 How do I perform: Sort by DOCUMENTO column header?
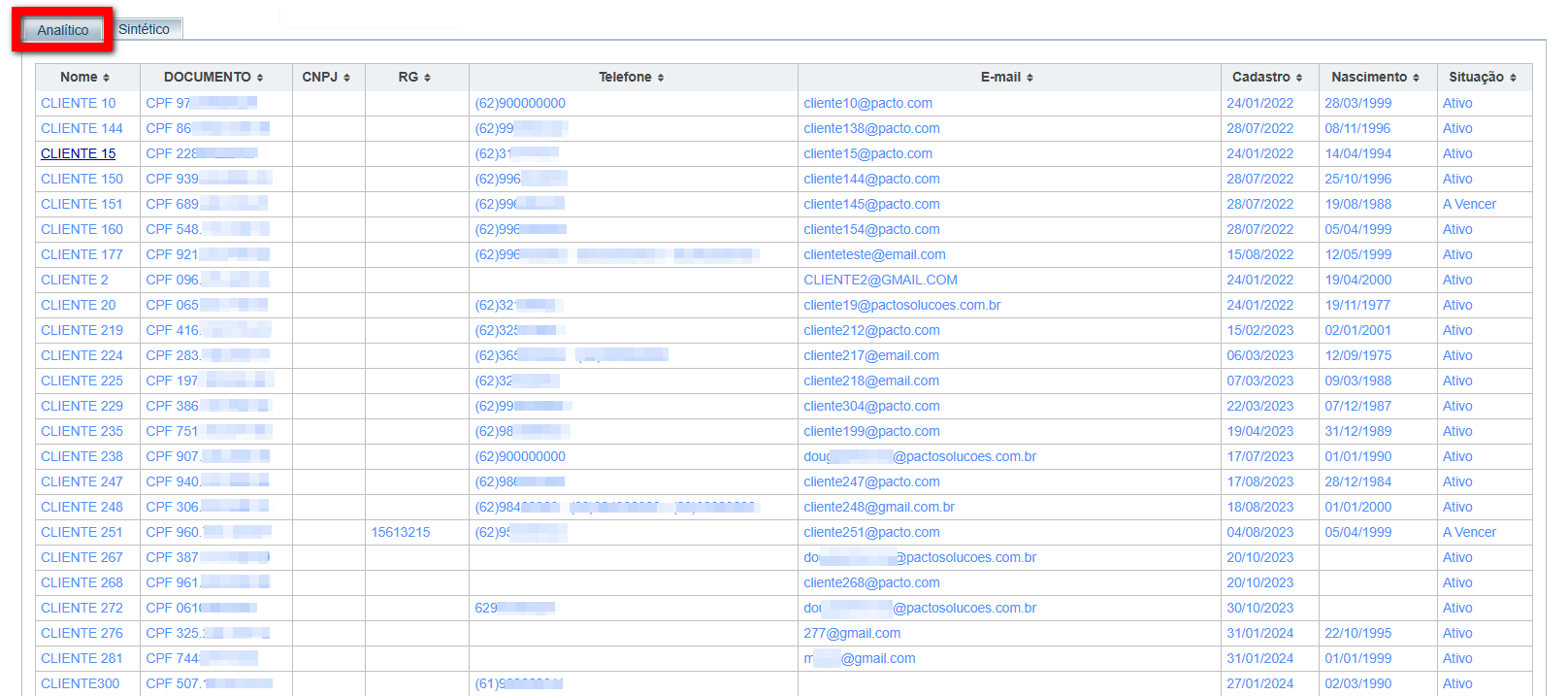coord(213,78)
